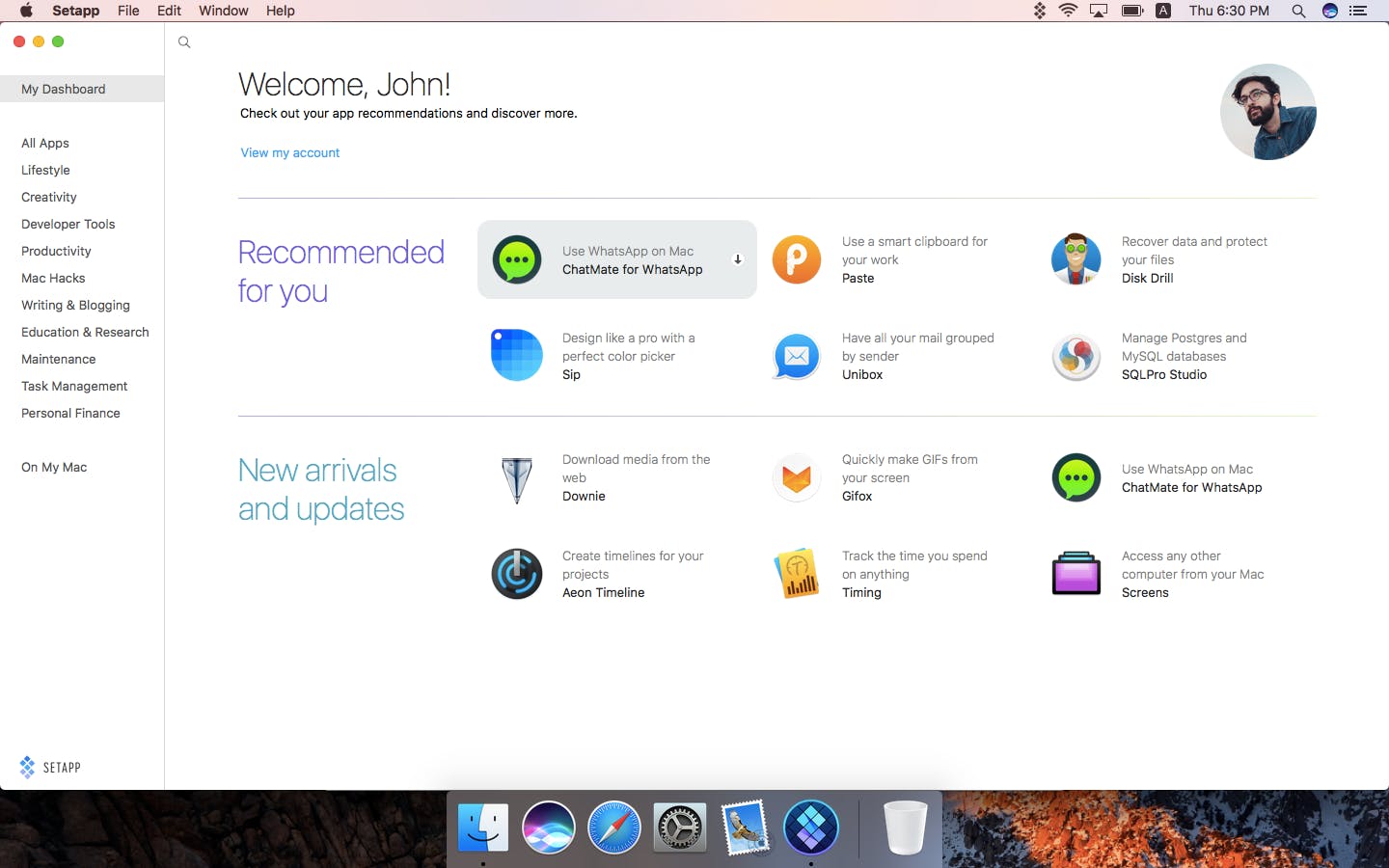
Task: Click the Sip app name
Action: tap(572, 374)
